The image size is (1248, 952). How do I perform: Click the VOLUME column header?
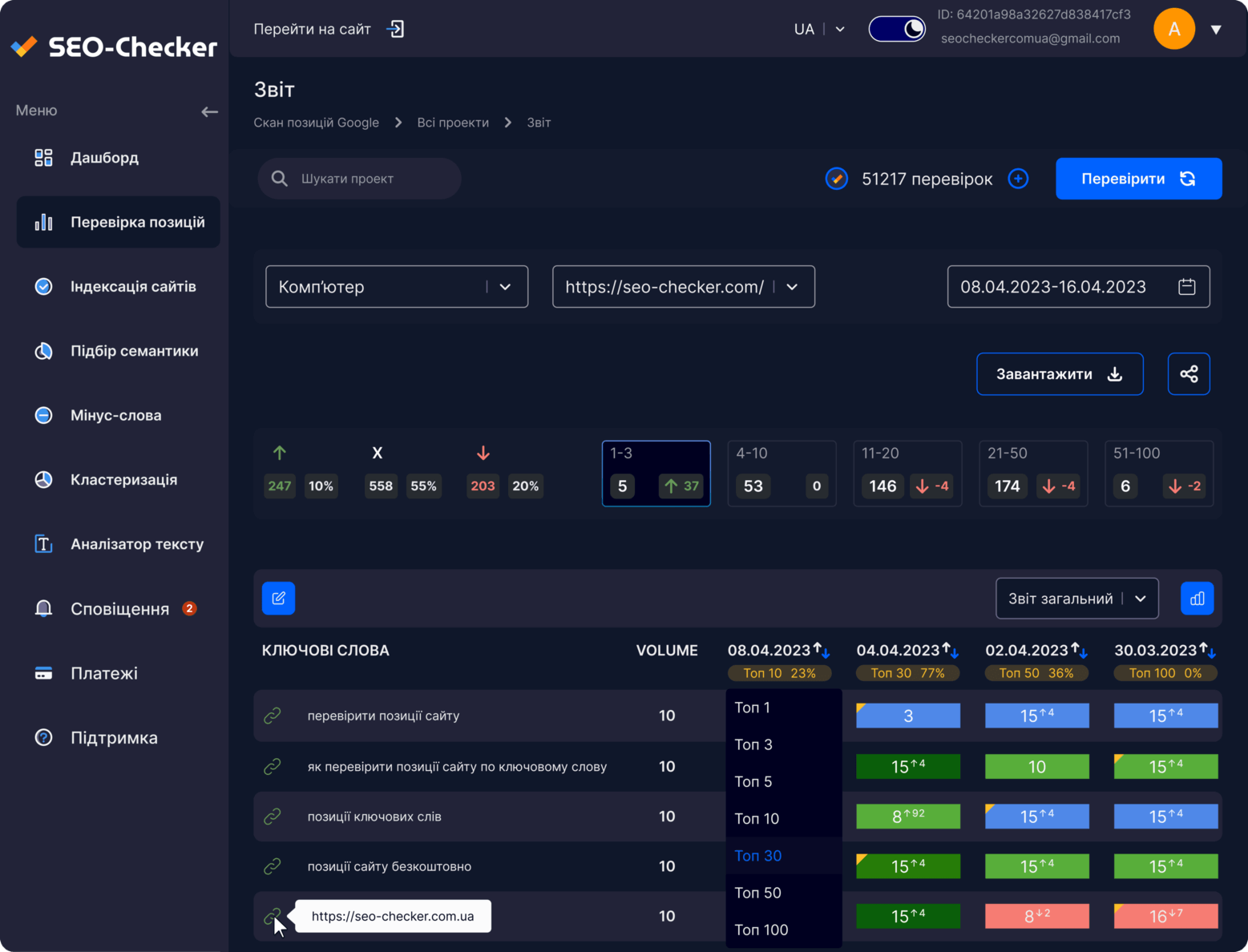[x=667, y=651]
